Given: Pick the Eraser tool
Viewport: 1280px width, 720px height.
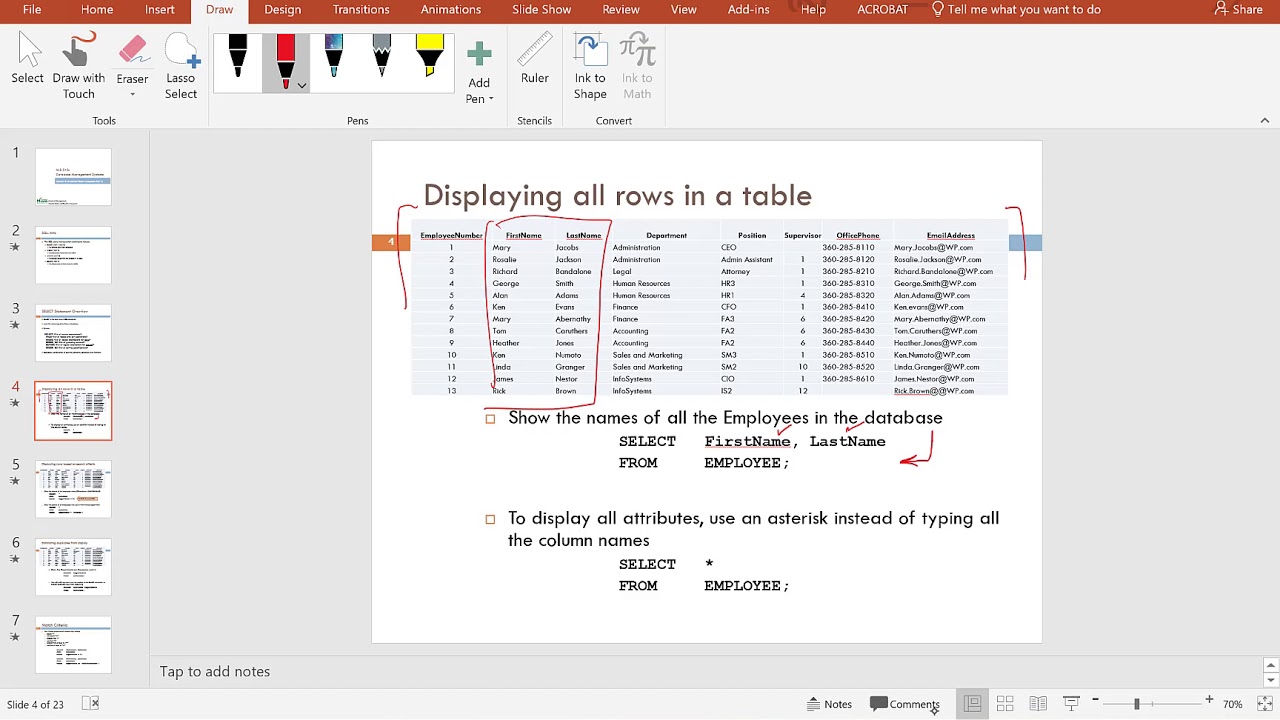Looking at the screenshot, I should pos(132,60).
